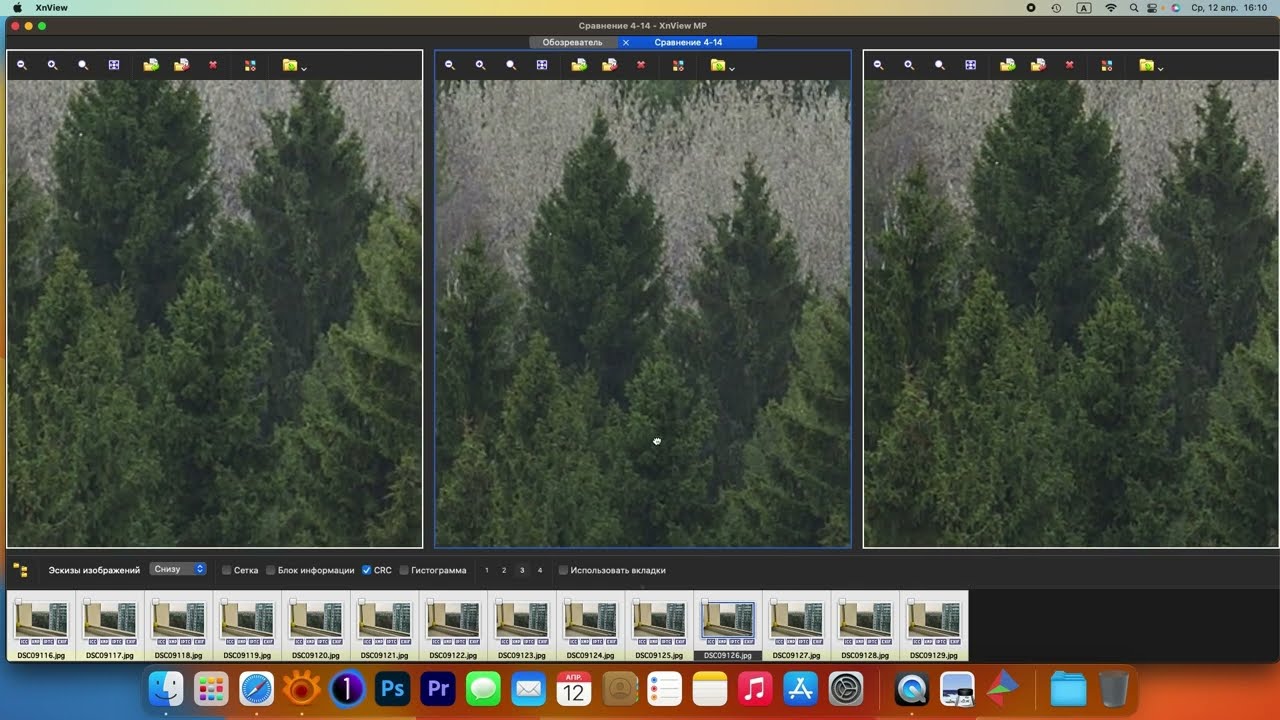Select the 'Сравнение 4-14' tab
This screenshot has width=1280, height=720.
pos(688,43)
